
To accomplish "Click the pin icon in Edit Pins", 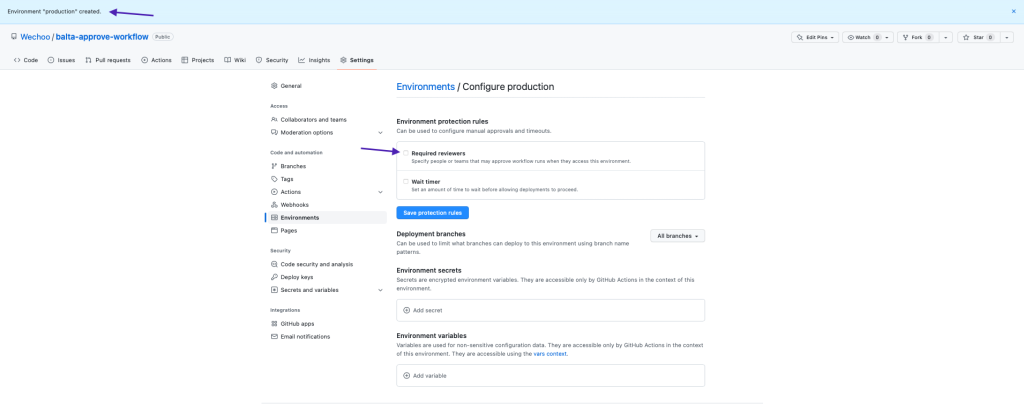I will coord(800,37).
